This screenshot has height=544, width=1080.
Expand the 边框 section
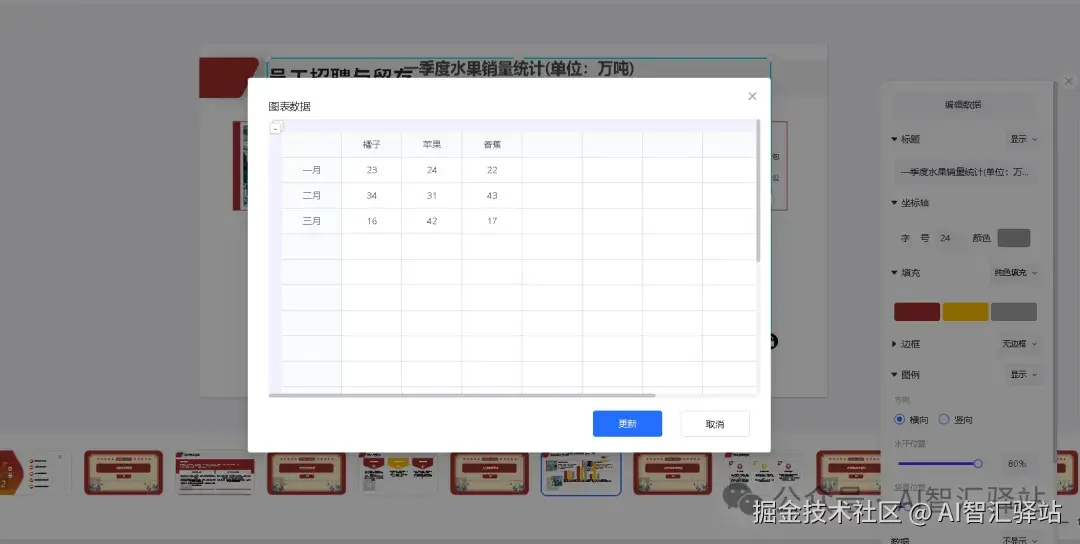pos(895,344)
